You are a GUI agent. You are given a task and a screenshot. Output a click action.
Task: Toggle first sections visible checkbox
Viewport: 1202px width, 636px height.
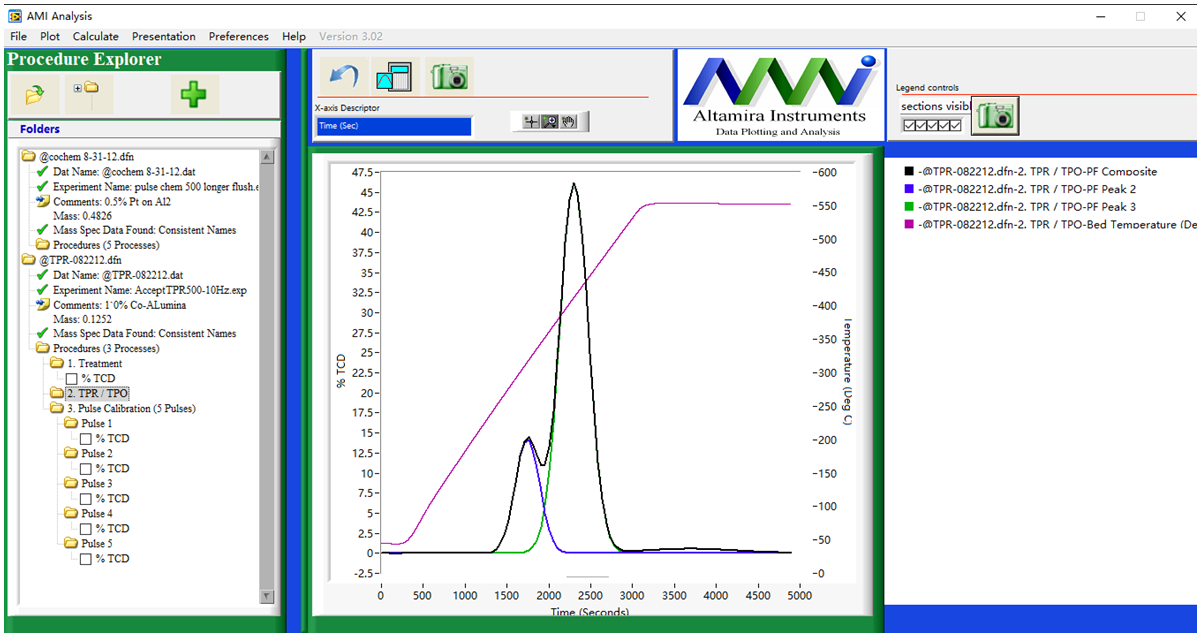click(x=909, y=125)
